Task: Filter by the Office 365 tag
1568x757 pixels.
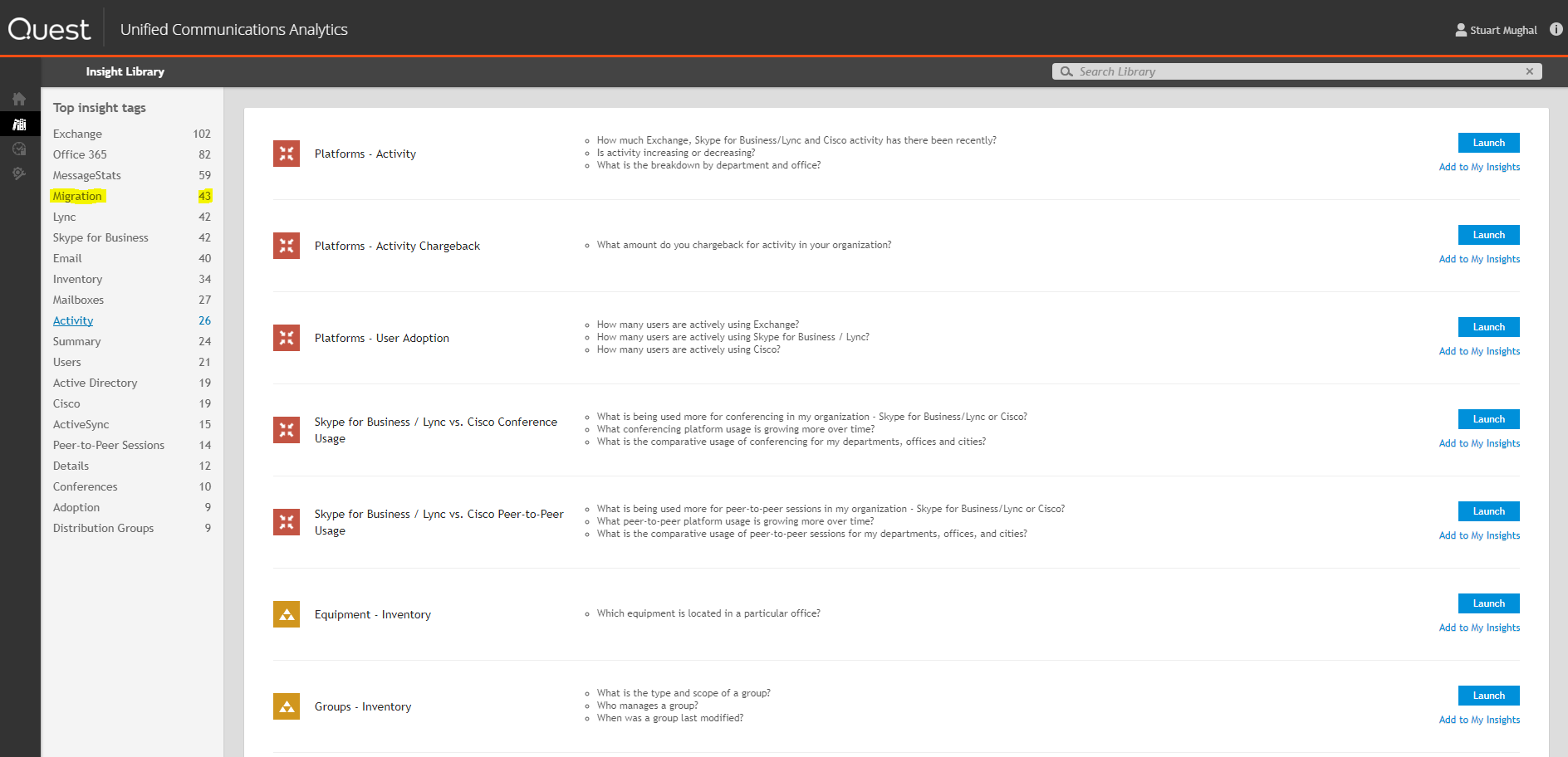Action: (x=80, y=154)
